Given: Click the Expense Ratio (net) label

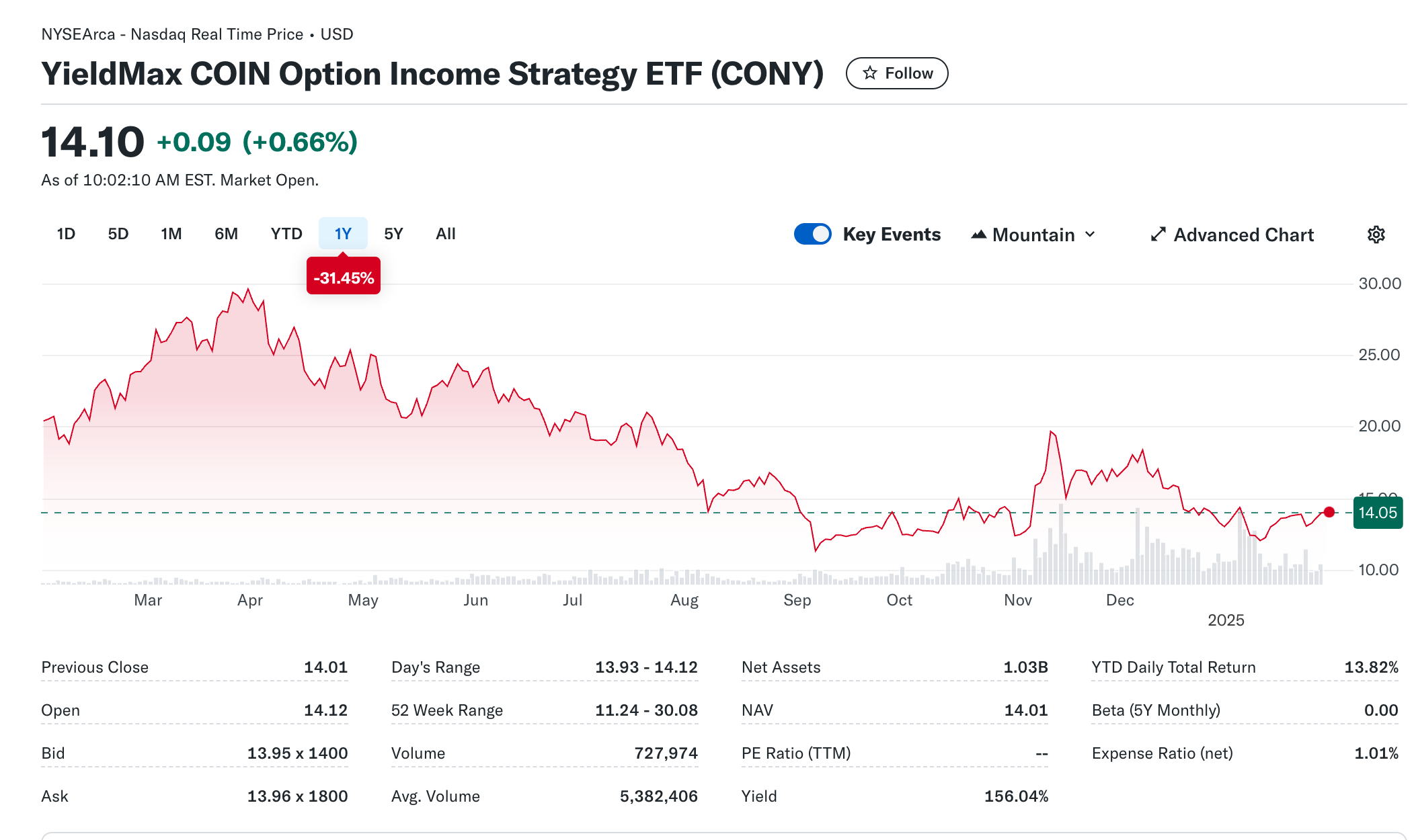Looking at the screenshot, I should (x=1163, y=753).
